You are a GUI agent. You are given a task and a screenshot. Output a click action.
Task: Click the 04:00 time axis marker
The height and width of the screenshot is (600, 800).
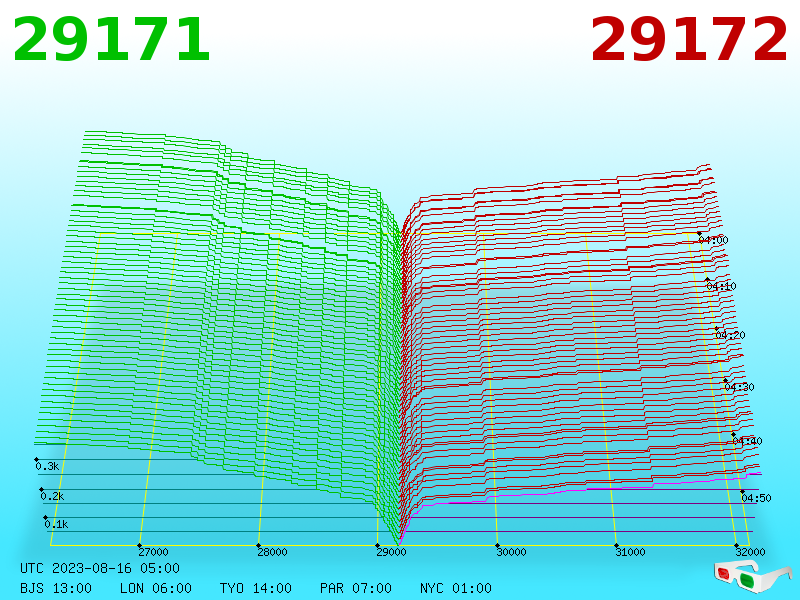(713, 240)
